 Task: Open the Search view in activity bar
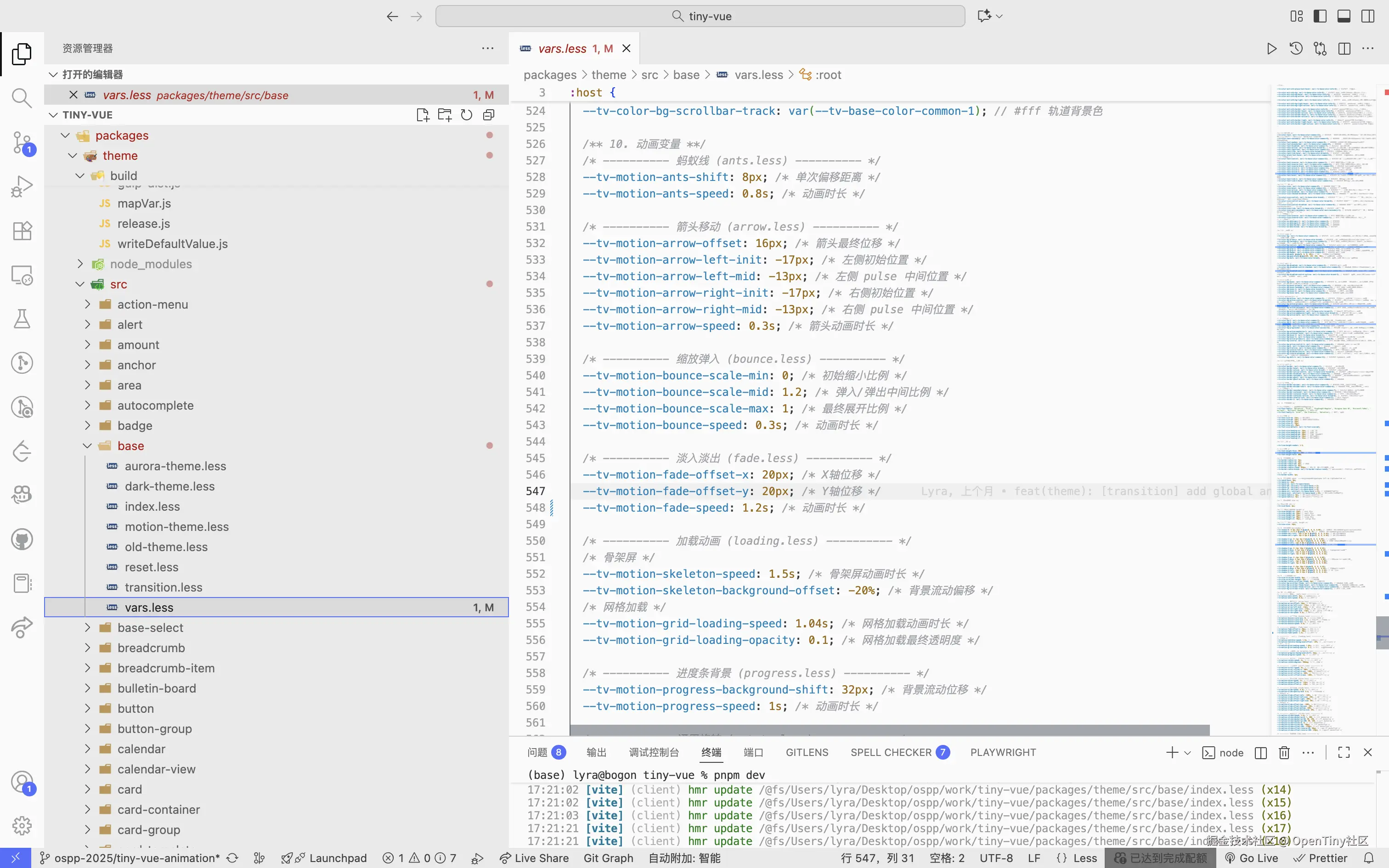[22, 97]
